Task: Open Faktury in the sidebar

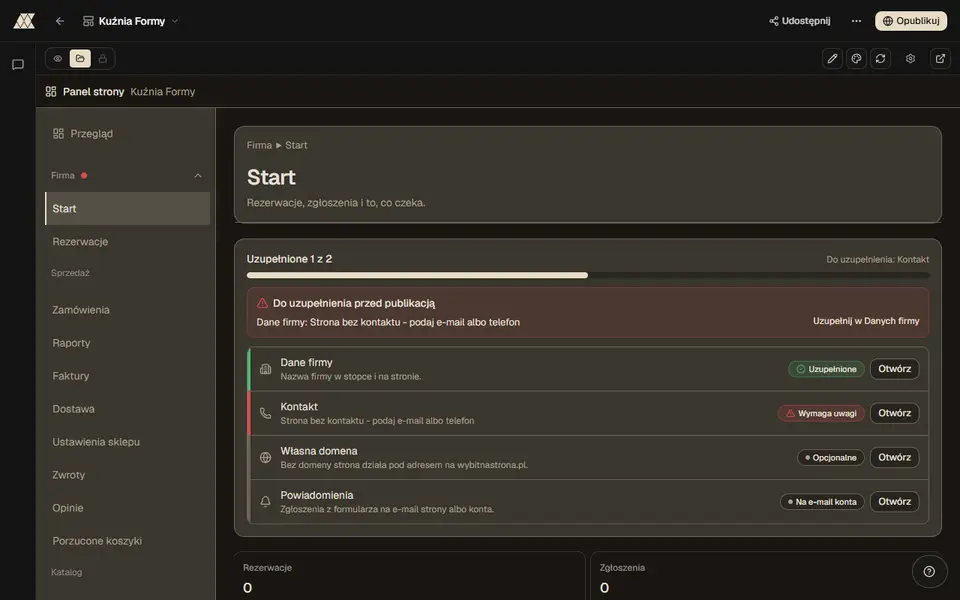Action: point(127,376)
